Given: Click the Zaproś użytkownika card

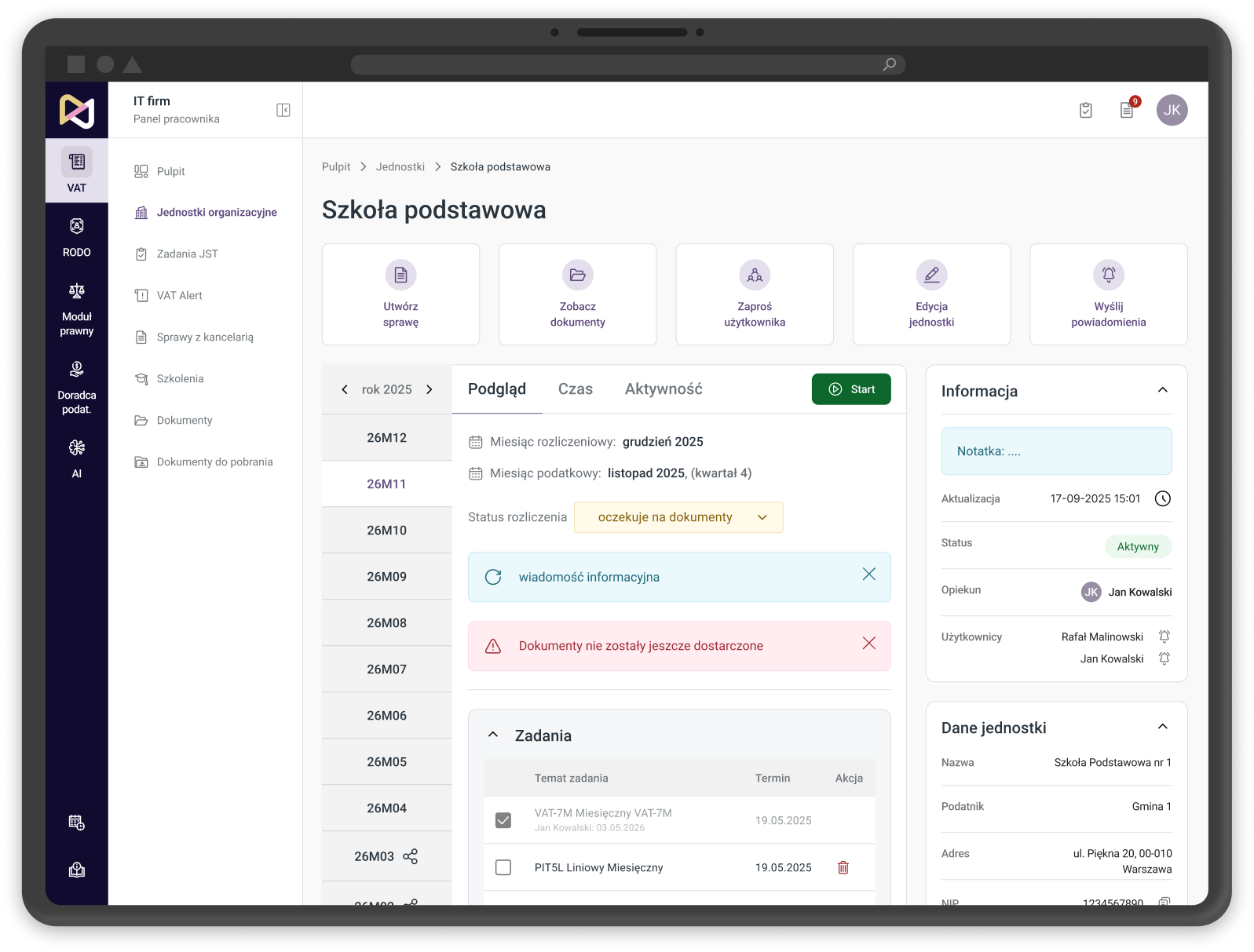Looking at the screenshot, I should (755, 294).
